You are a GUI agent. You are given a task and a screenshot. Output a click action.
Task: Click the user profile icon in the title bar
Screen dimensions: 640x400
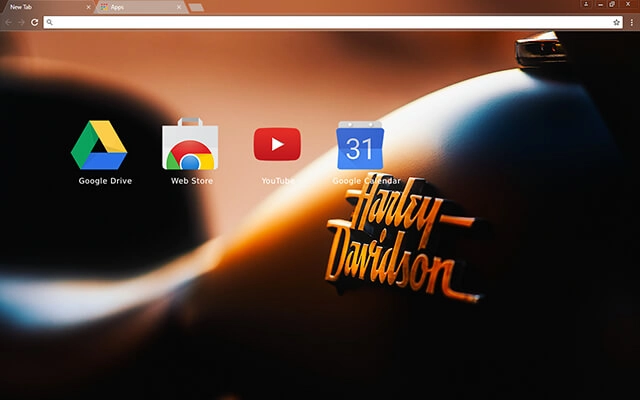coord(586,4)
